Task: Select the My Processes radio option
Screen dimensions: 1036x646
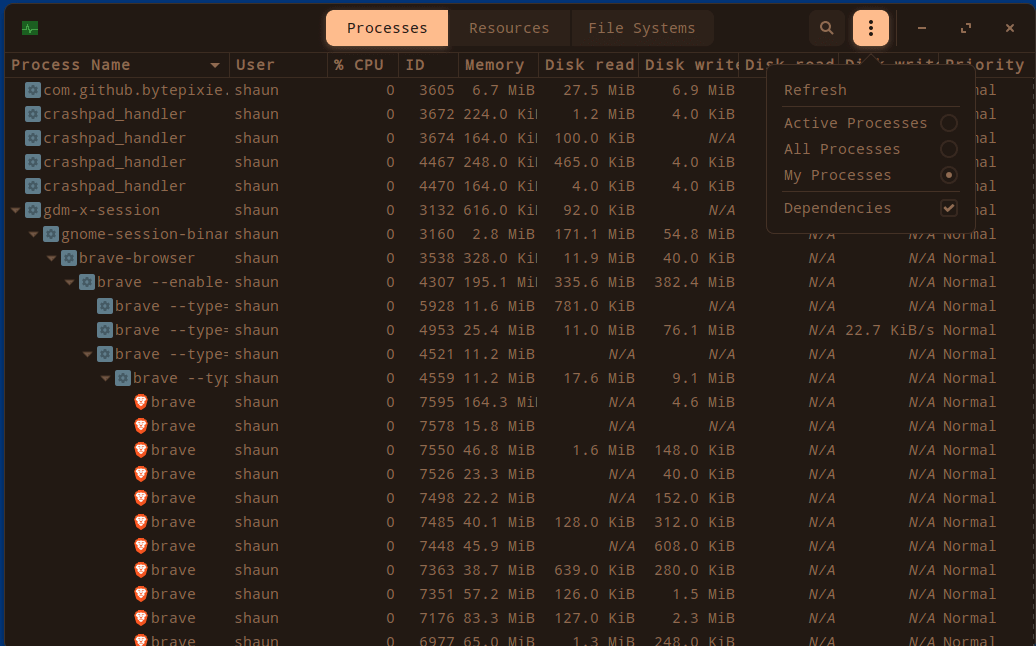Action: click(949, 175)
